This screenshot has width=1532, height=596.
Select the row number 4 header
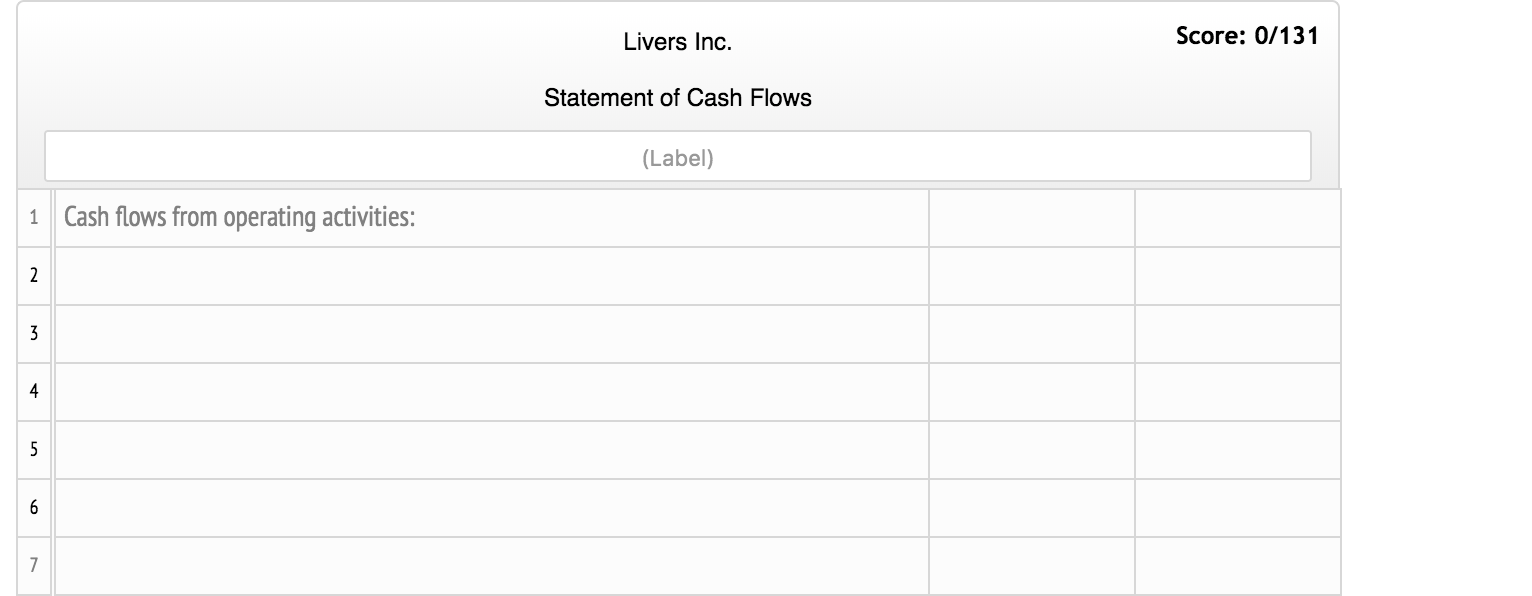(33, 391)
